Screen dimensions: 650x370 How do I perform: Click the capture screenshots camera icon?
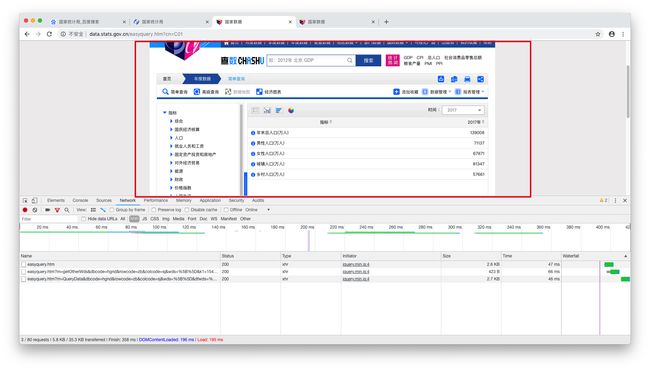tap(48, 210)
